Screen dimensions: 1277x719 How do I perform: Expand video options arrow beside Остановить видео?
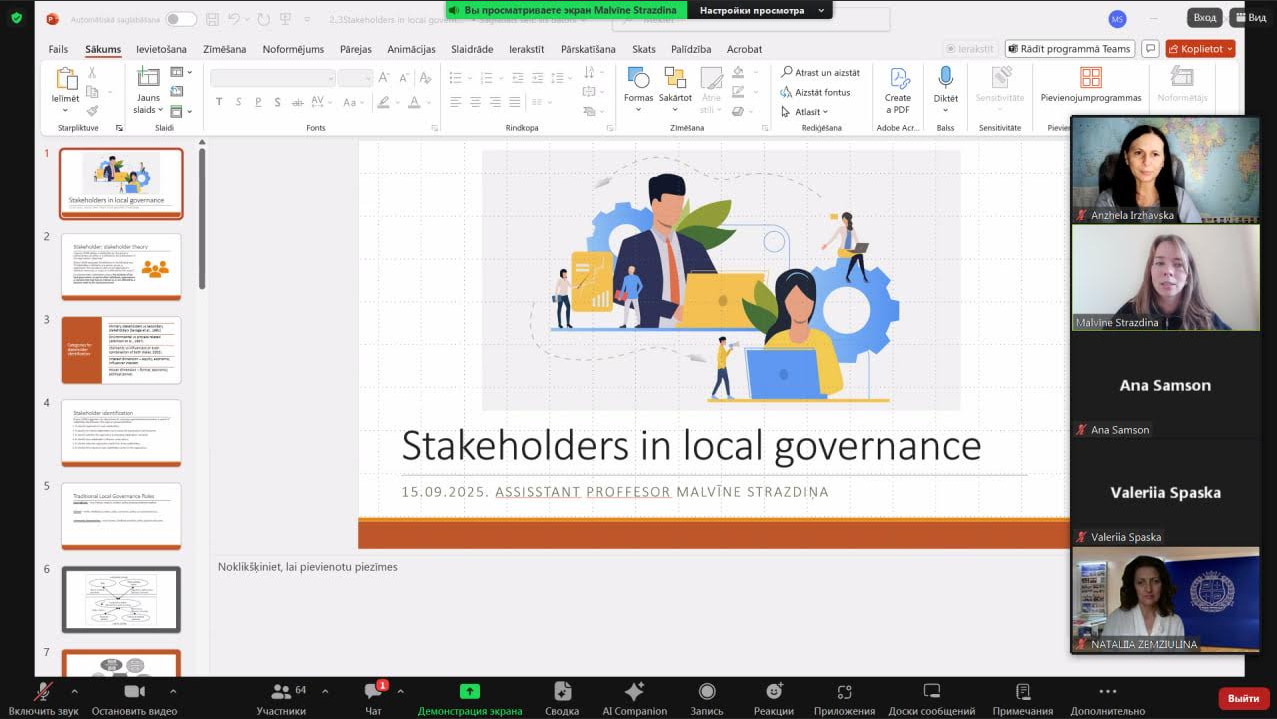click(x=172, y=691)
